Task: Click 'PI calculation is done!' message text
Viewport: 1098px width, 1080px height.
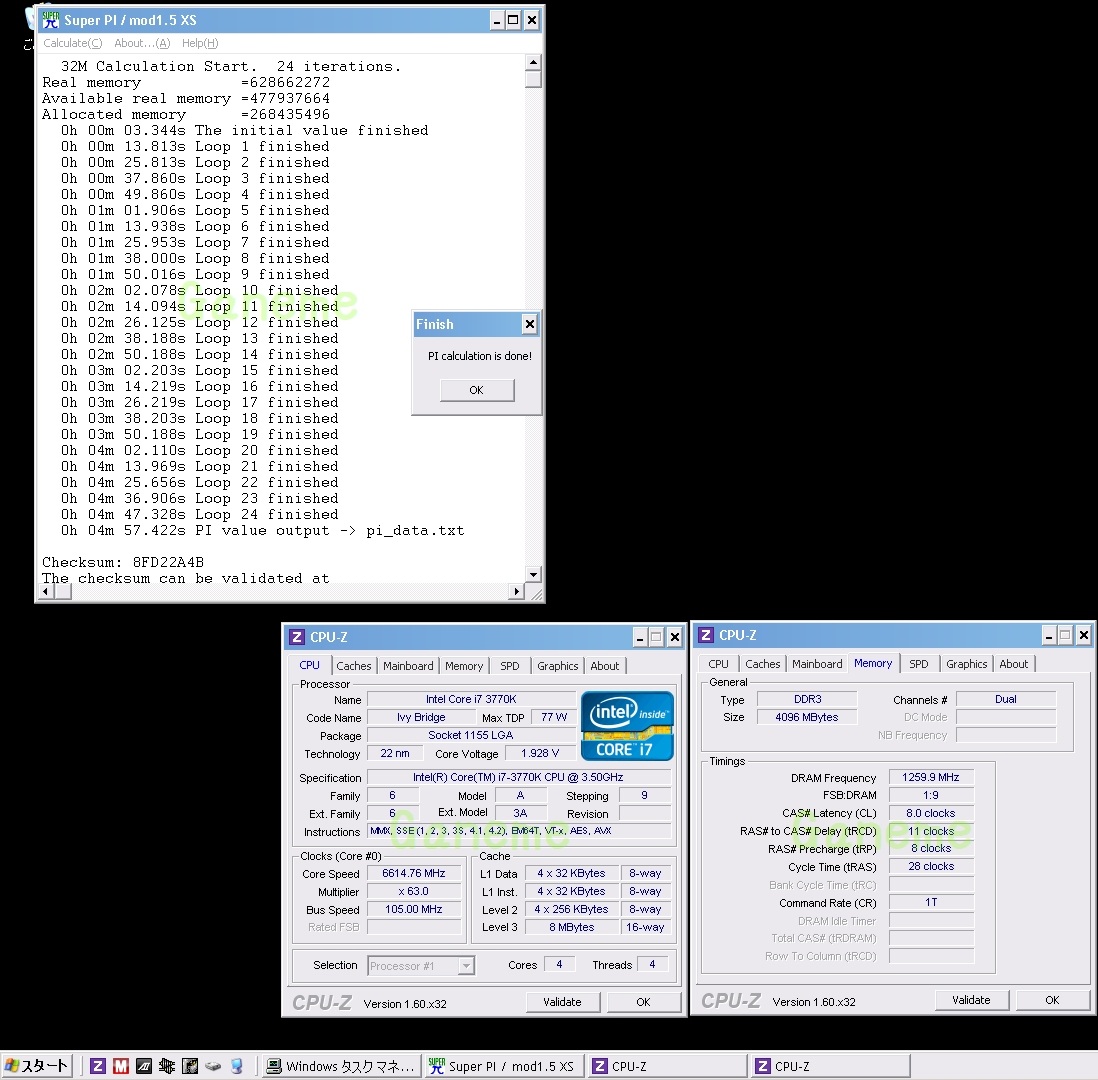Action: coord(480,356)
